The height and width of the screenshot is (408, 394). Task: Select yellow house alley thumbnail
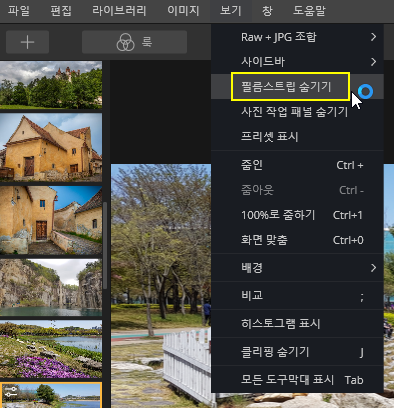(51, 220)
